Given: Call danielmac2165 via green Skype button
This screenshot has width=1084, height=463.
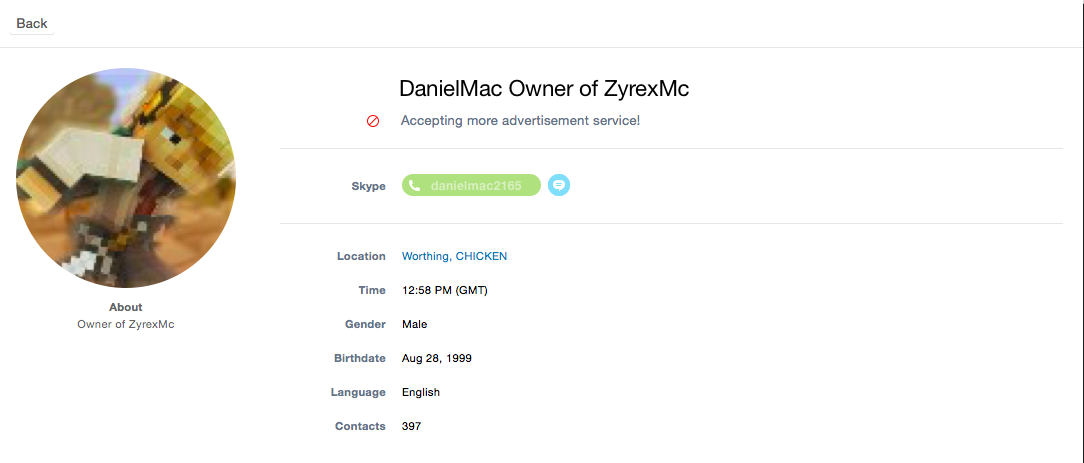Looking at the screenshot, I should click(x=471, y=185).
